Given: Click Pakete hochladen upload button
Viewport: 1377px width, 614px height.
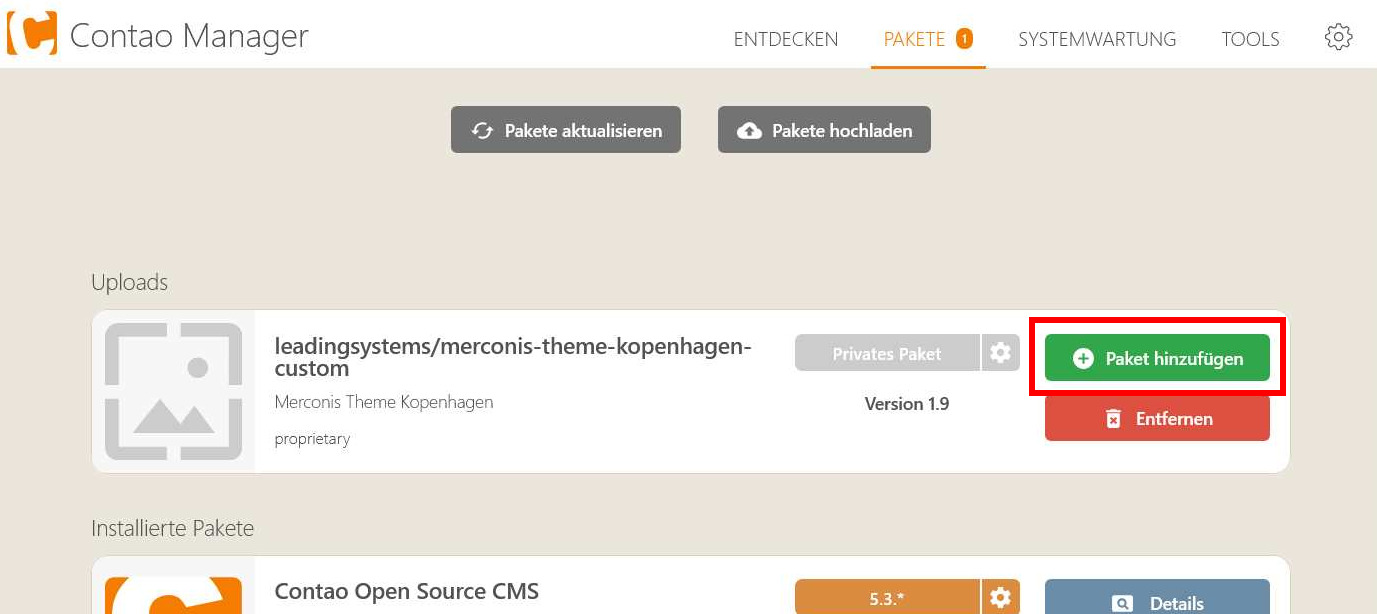Looking at the screenshot, I should pos(824,130).
